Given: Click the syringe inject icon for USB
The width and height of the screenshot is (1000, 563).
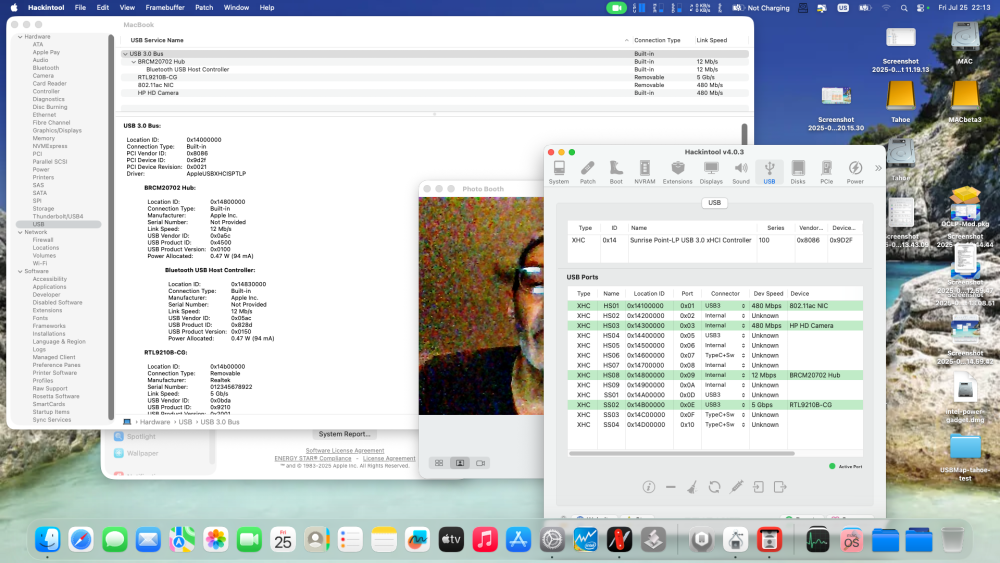Looking at the screenshot, I should 737,487.
